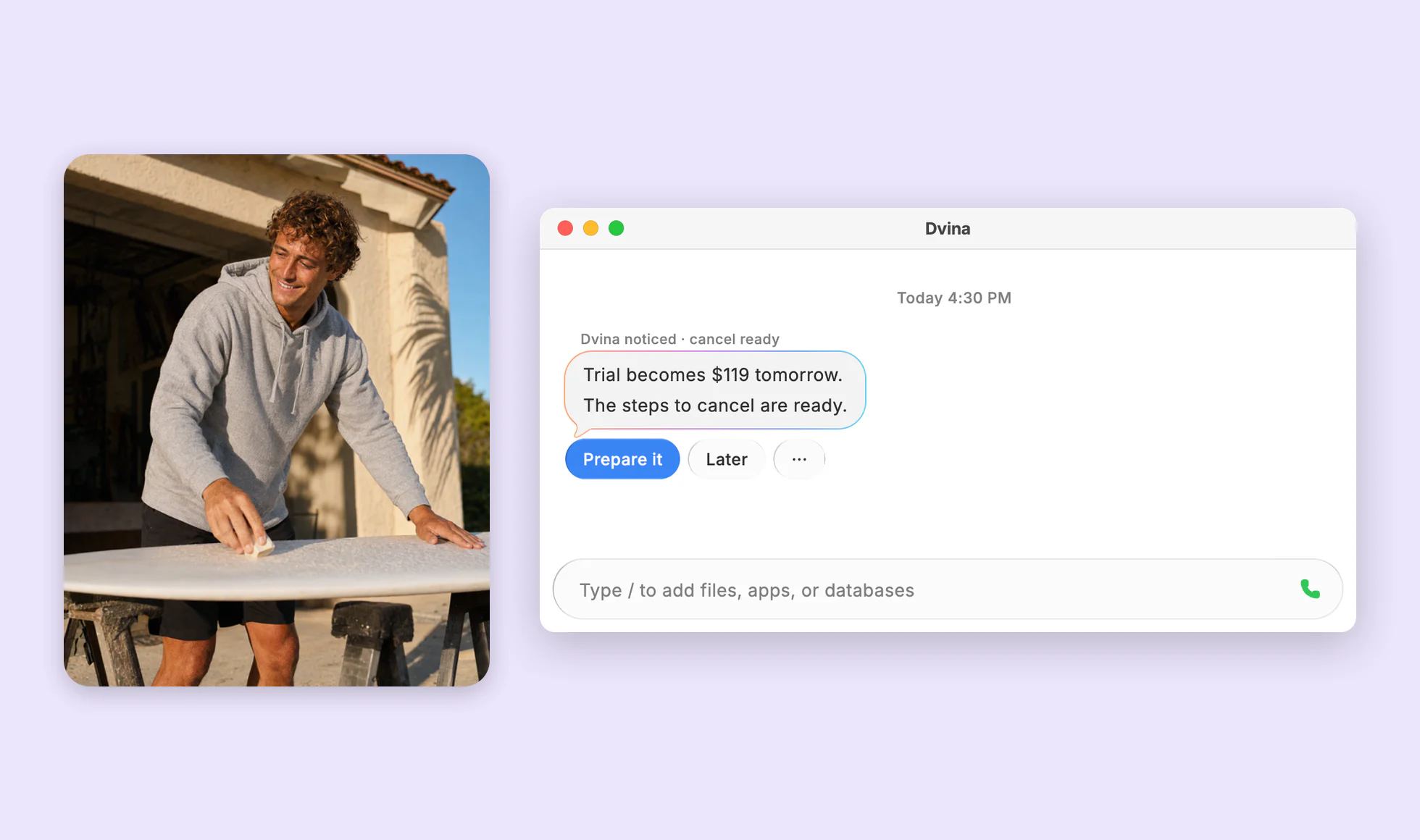The height and width of the screenshot is (840, 1420).
Task: Click the blue Prepare it button
Action: point(622,459)
